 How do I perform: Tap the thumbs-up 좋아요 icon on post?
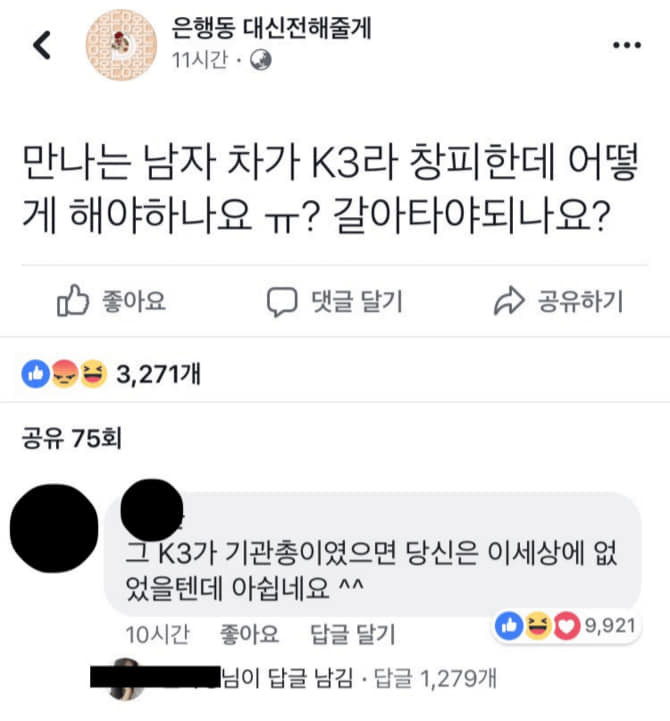coord(73,301)
